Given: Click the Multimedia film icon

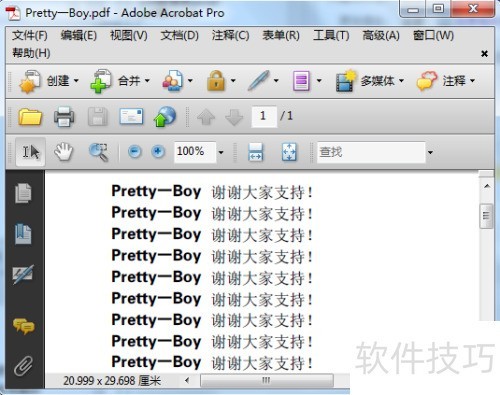Looking at the screenshot, I should click(x=346, y=81).
